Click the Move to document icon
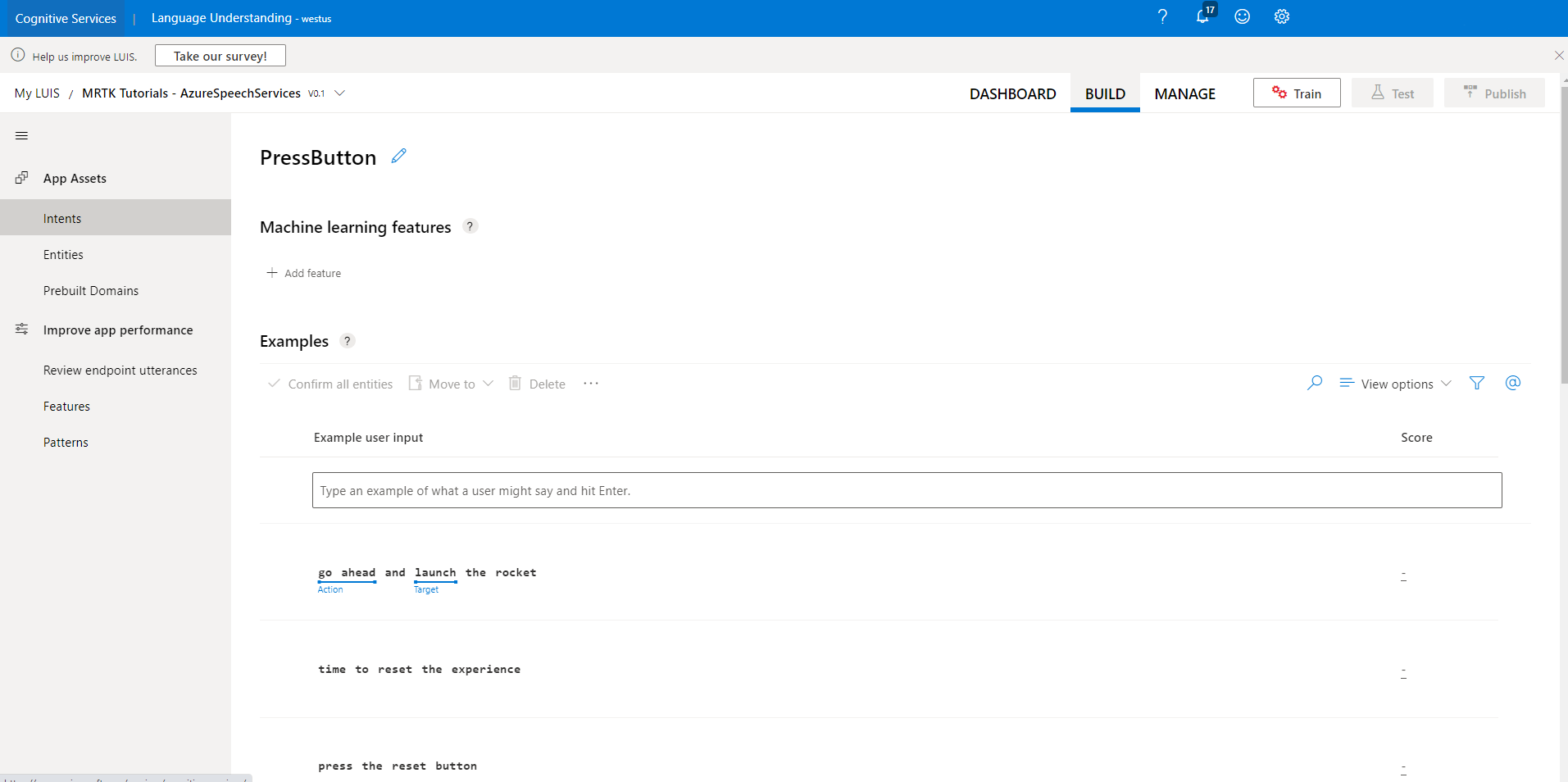 click(416, 383)
